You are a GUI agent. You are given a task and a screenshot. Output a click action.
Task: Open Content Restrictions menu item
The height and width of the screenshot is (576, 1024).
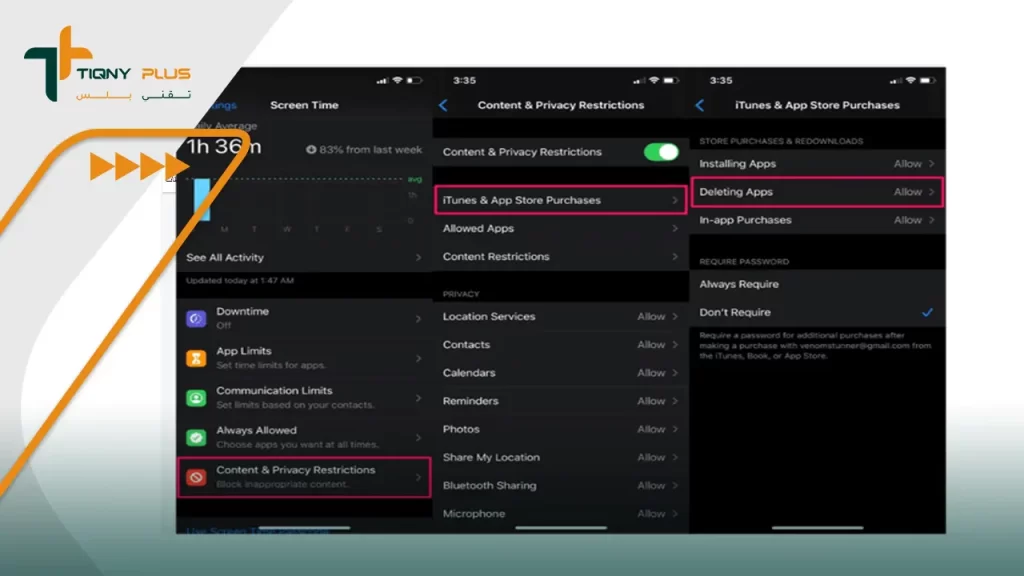point(560,257)
